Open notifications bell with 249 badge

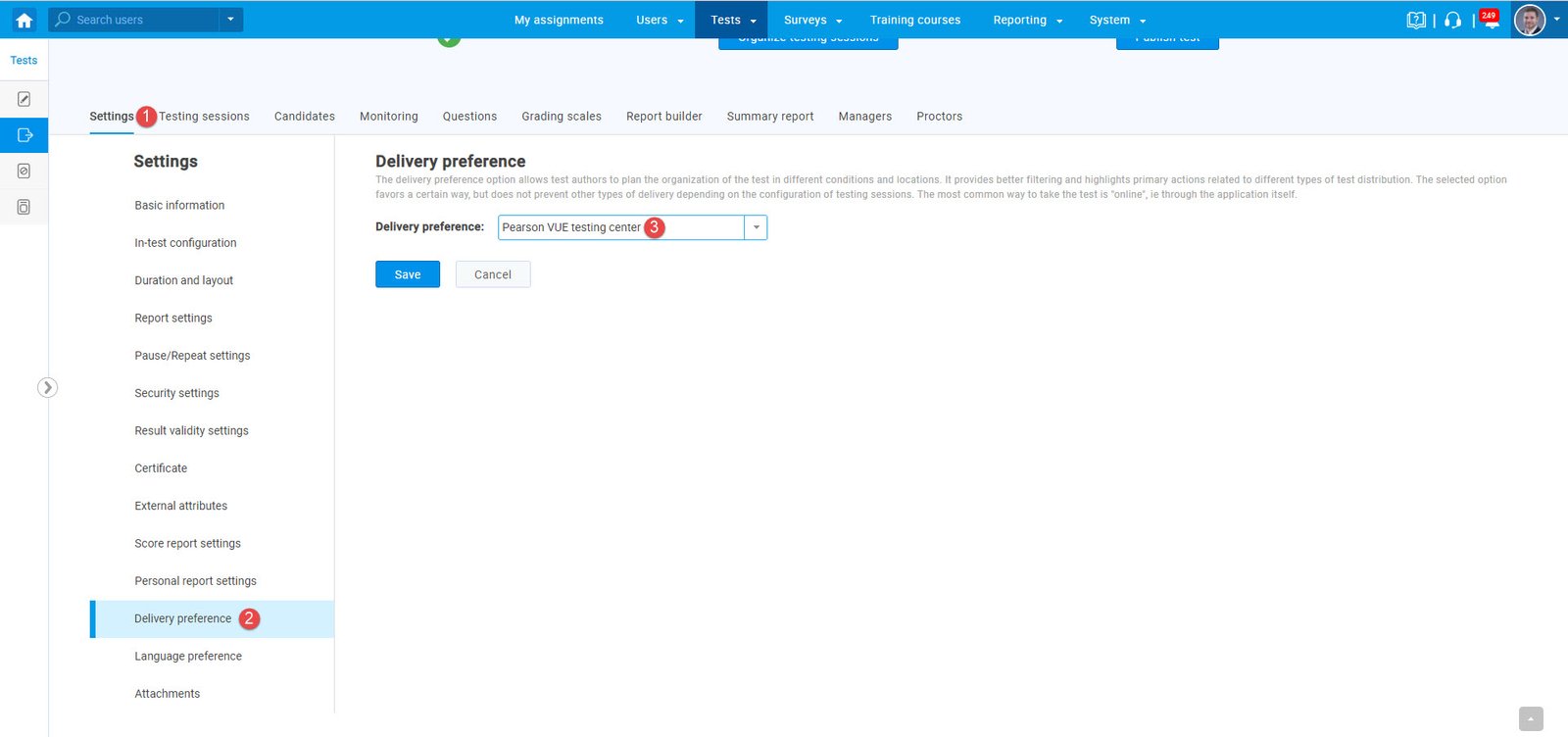(1490, 21)
